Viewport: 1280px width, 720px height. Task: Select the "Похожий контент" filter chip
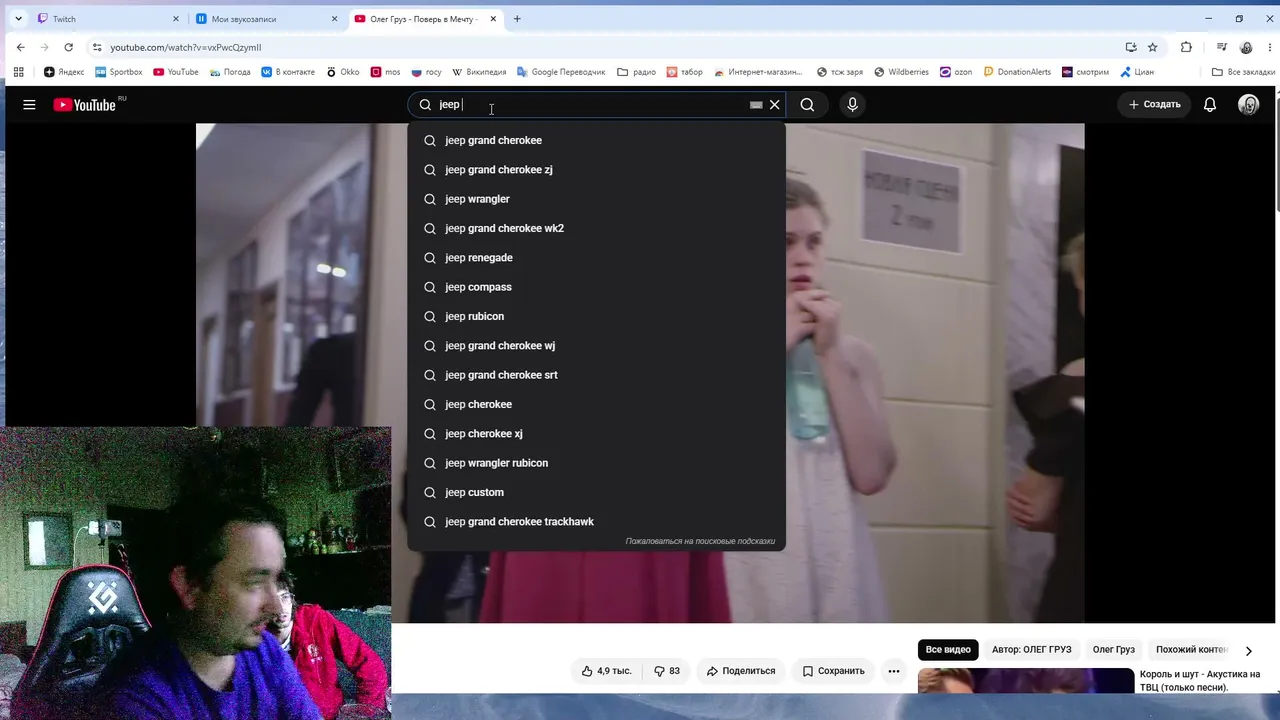click(1192, 650)
